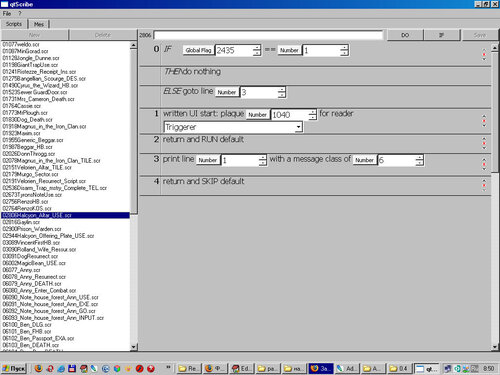Screen dimensions: 500x375
Task: Open the Windows Start button
Action: pyautogui.click(x=14, y=368)
